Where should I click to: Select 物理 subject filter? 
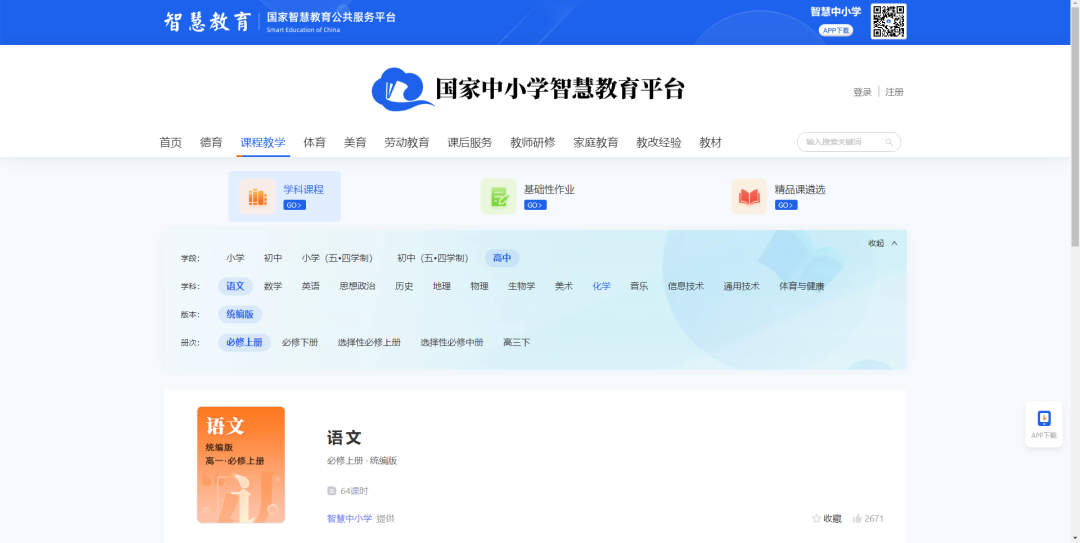click(x=479, y=287)
